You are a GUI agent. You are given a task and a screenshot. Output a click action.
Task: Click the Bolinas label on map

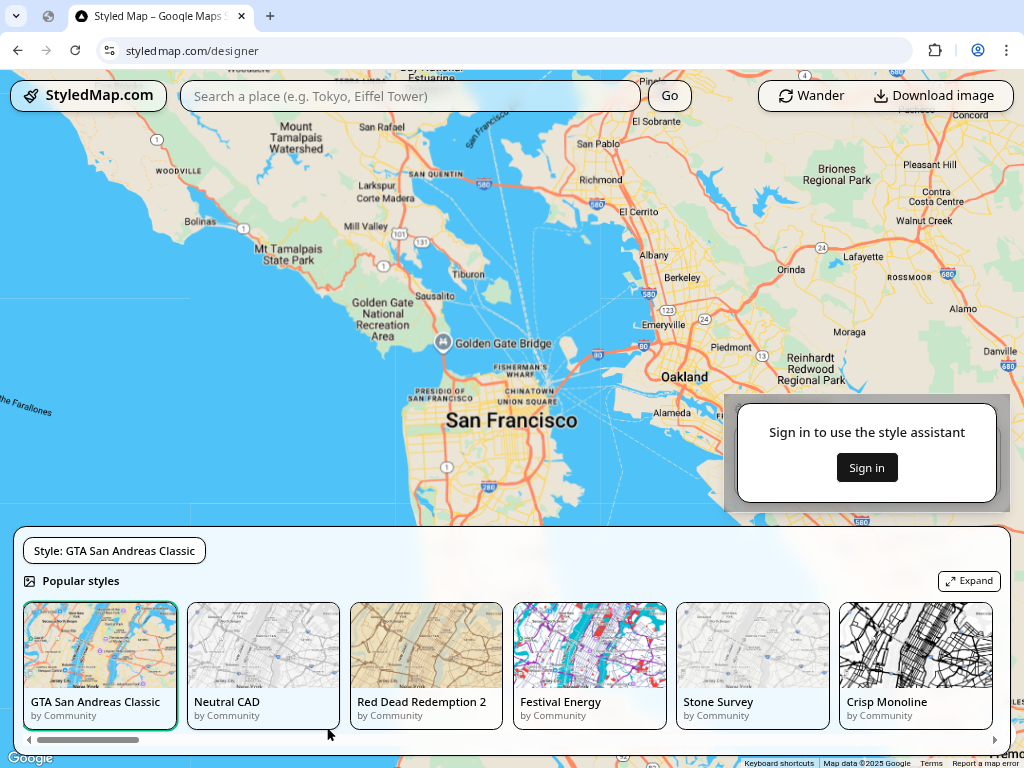(x=200, y=221)
